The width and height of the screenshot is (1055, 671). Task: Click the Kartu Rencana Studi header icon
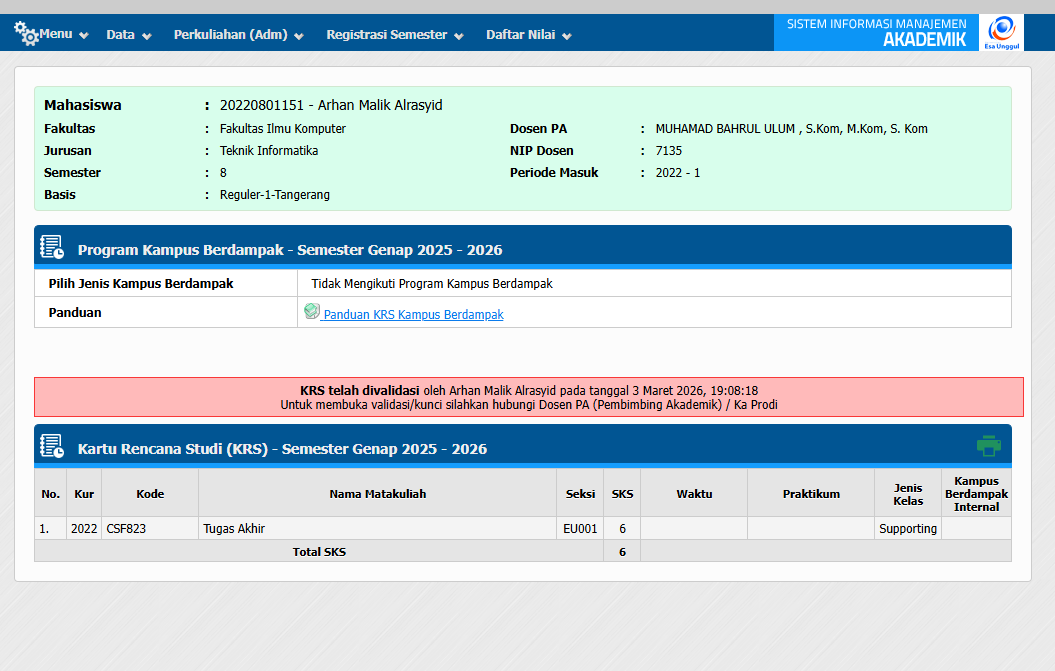point(52,447)
